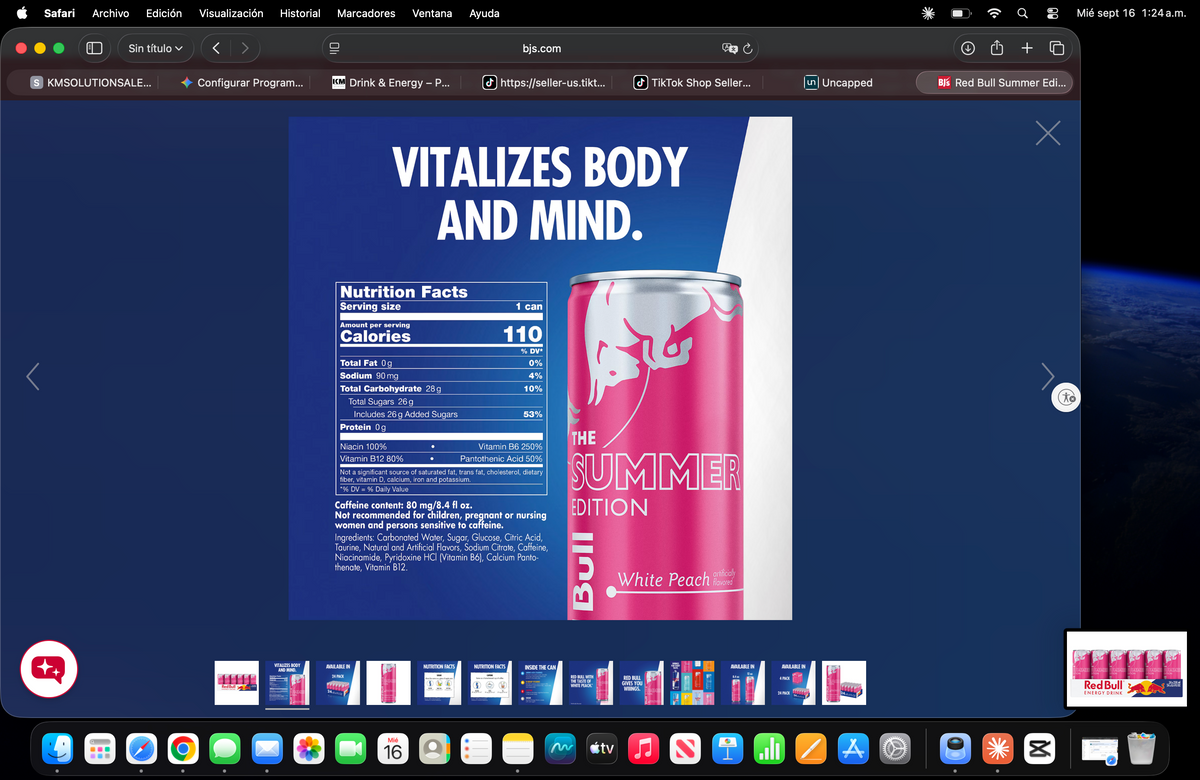1200x780 pixels.
Task: Open the Edición menu
Action: (x=164, y=13)
